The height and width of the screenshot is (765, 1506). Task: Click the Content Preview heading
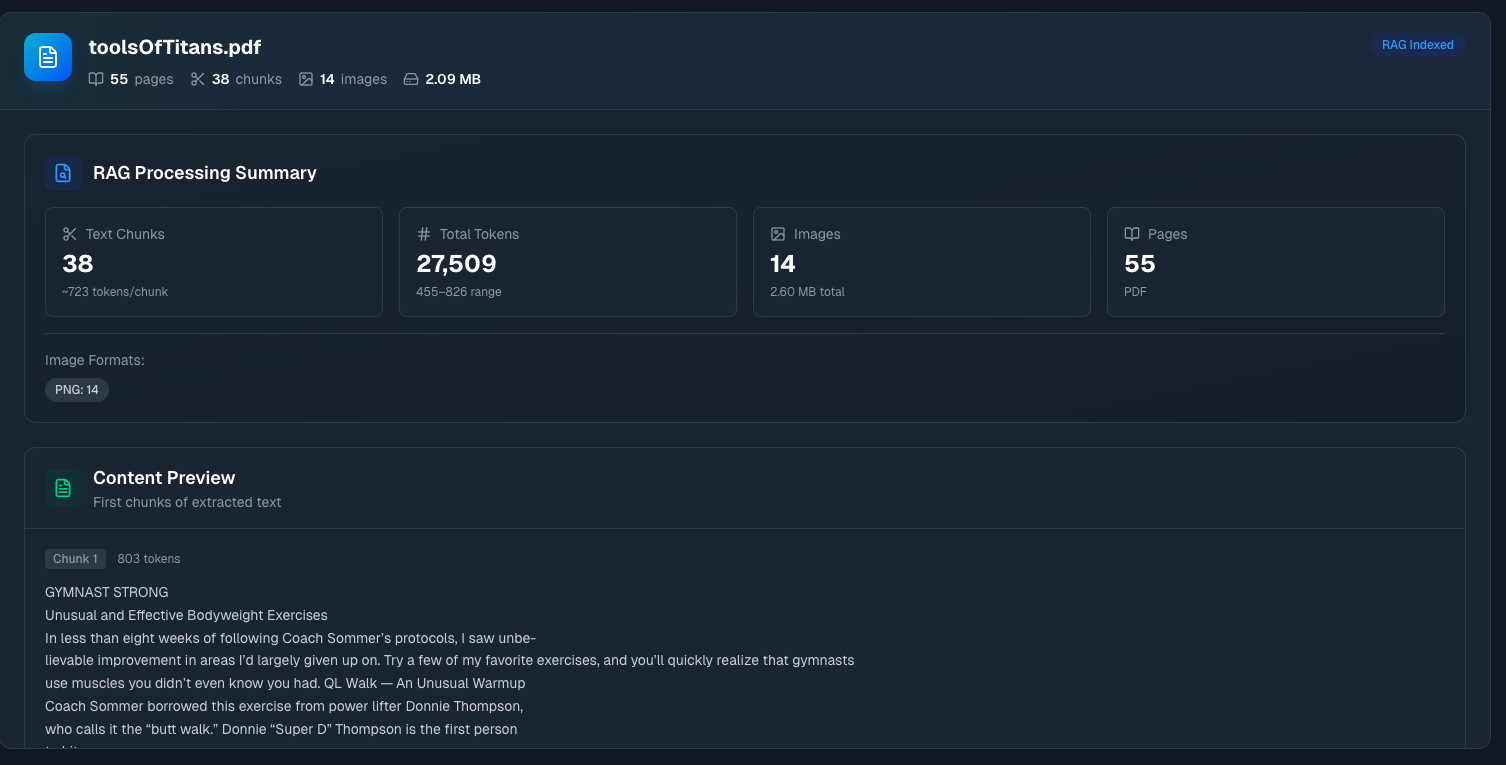click(x=164, y=478)
